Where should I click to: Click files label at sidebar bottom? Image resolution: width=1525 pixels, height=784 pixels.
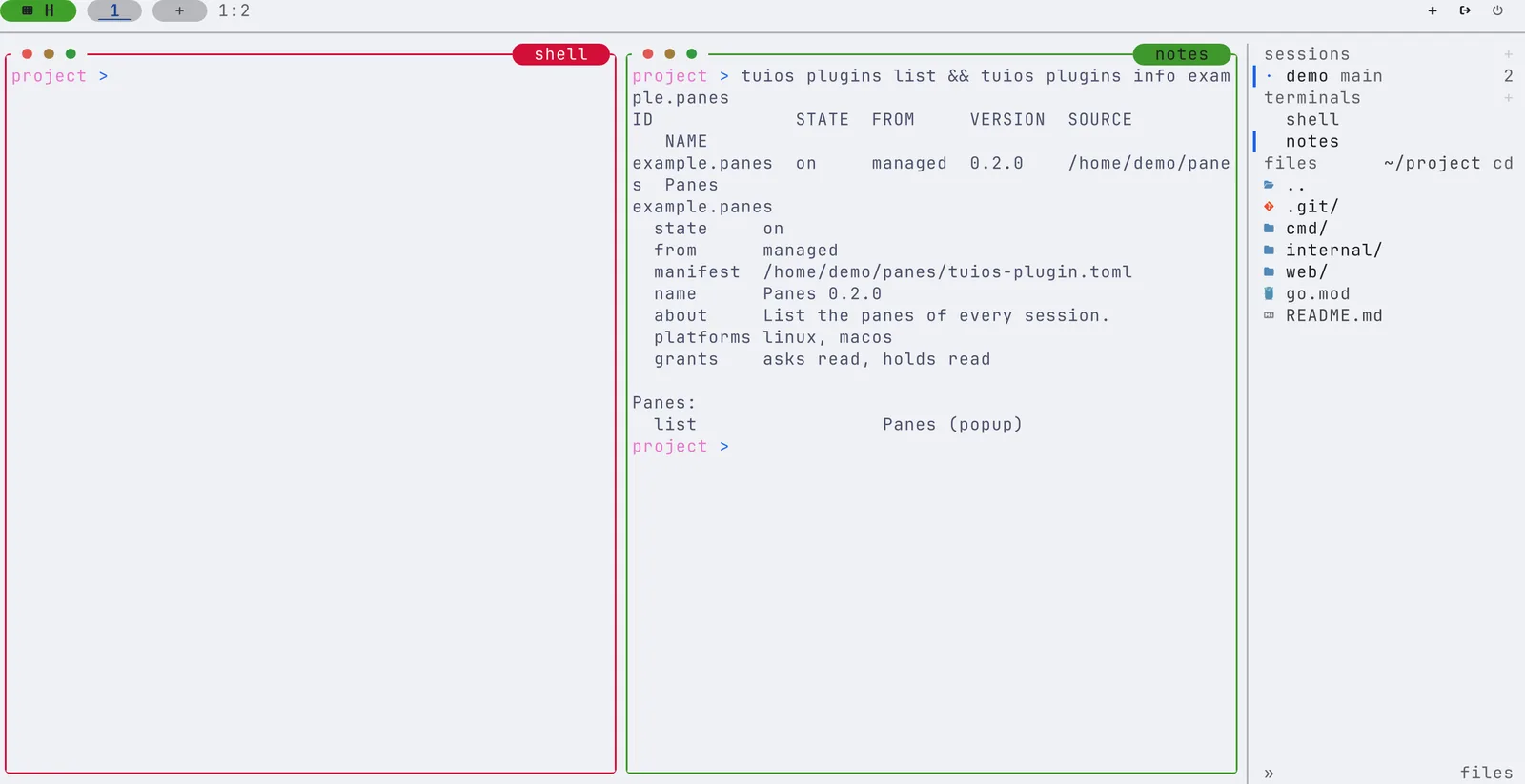pos(1486,773)
